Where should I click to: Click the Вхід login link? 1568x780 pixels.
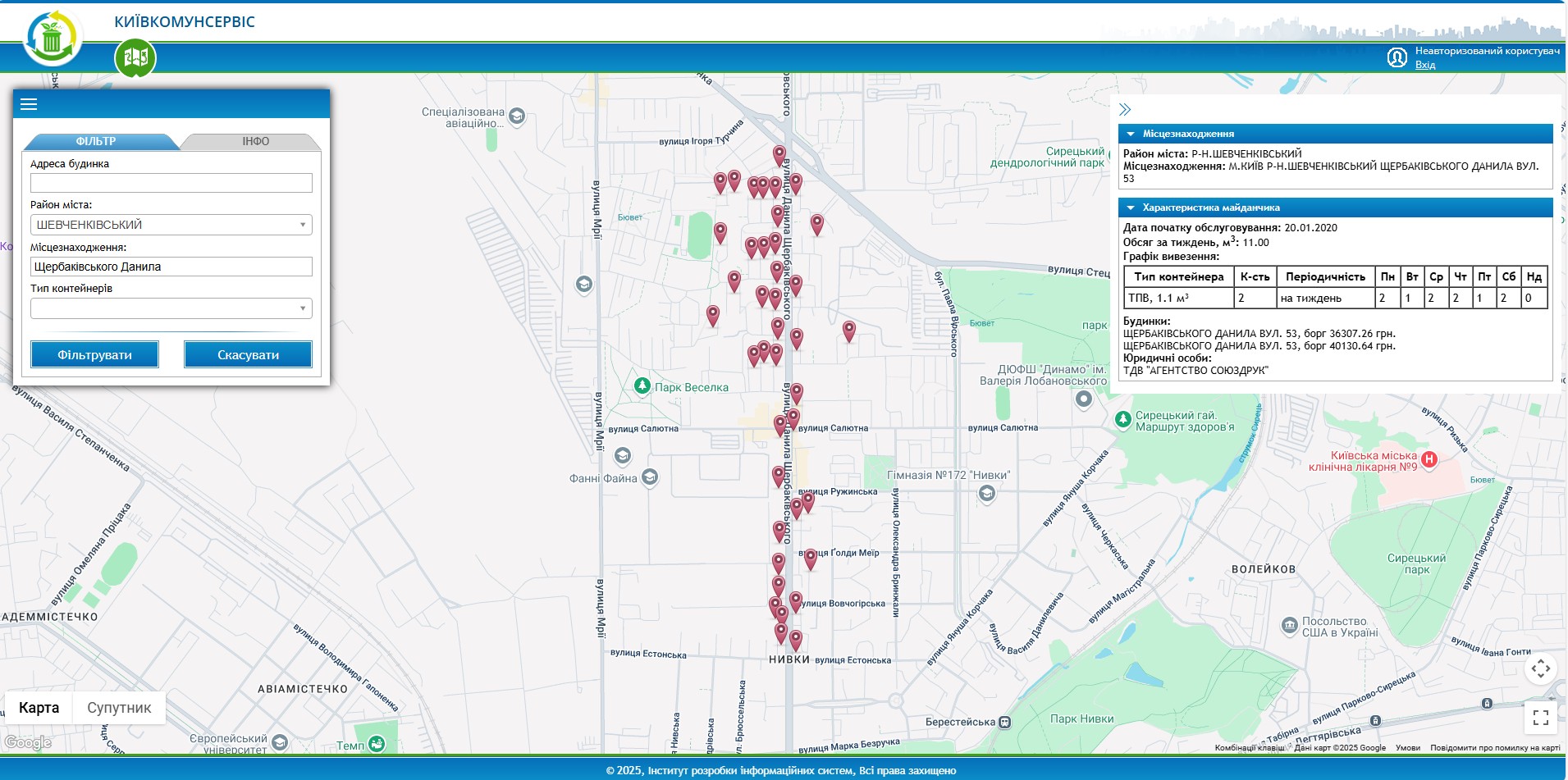(x=1424, y=65)
